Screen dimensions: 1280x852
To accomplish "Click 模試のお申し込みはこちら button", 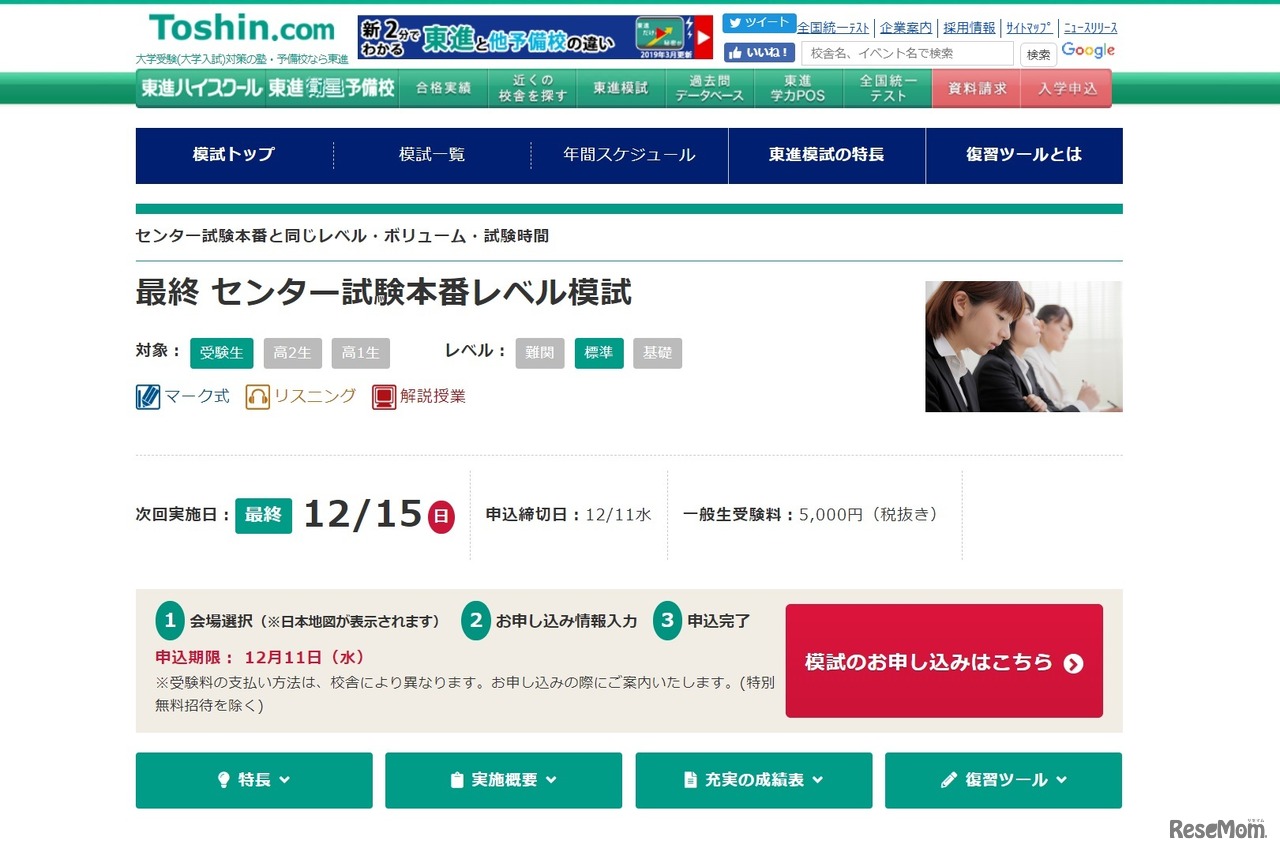I will tap(944, 661).
